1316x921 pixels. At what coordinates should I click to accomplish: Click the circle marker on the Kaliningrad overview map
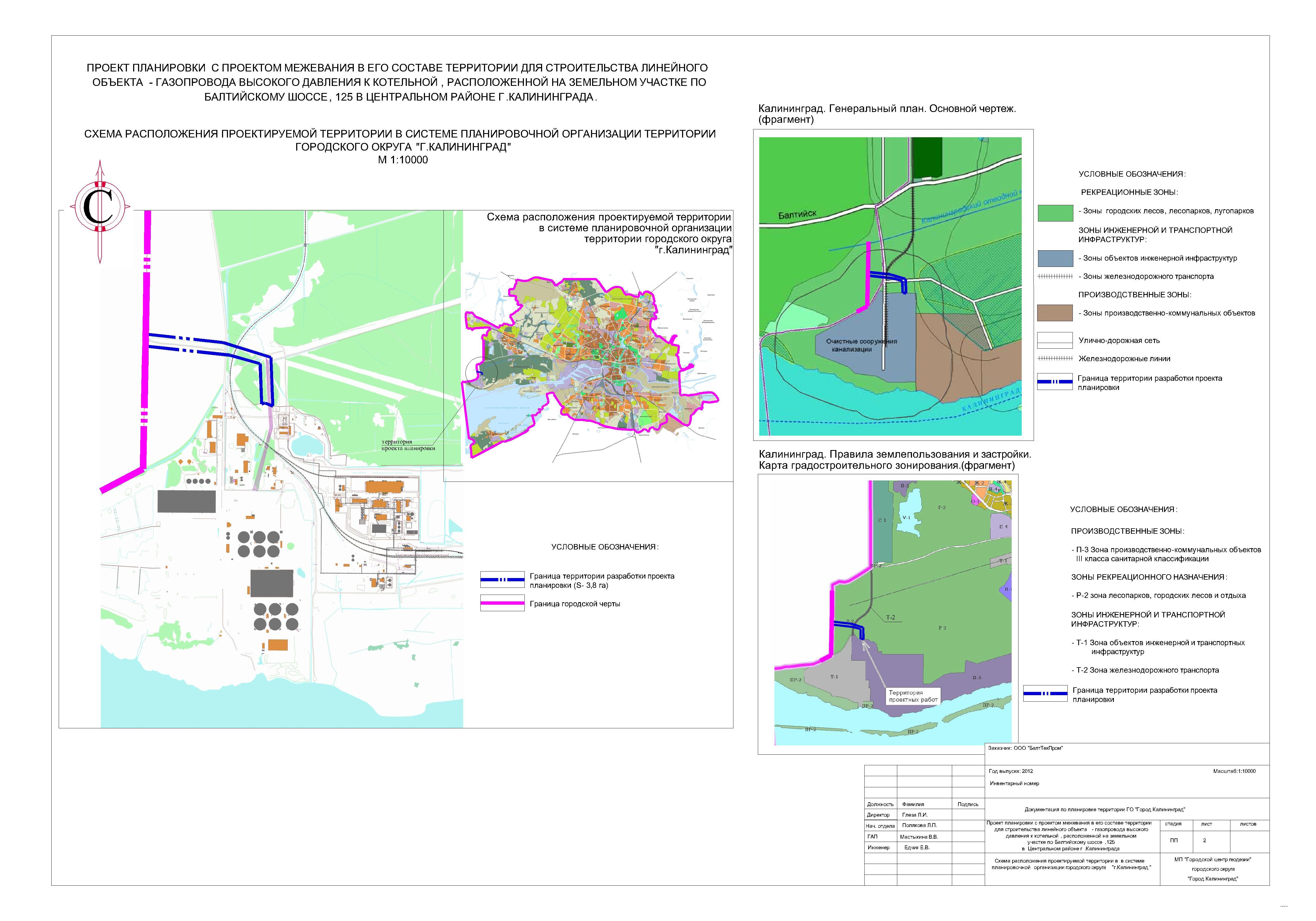[482, 373]
